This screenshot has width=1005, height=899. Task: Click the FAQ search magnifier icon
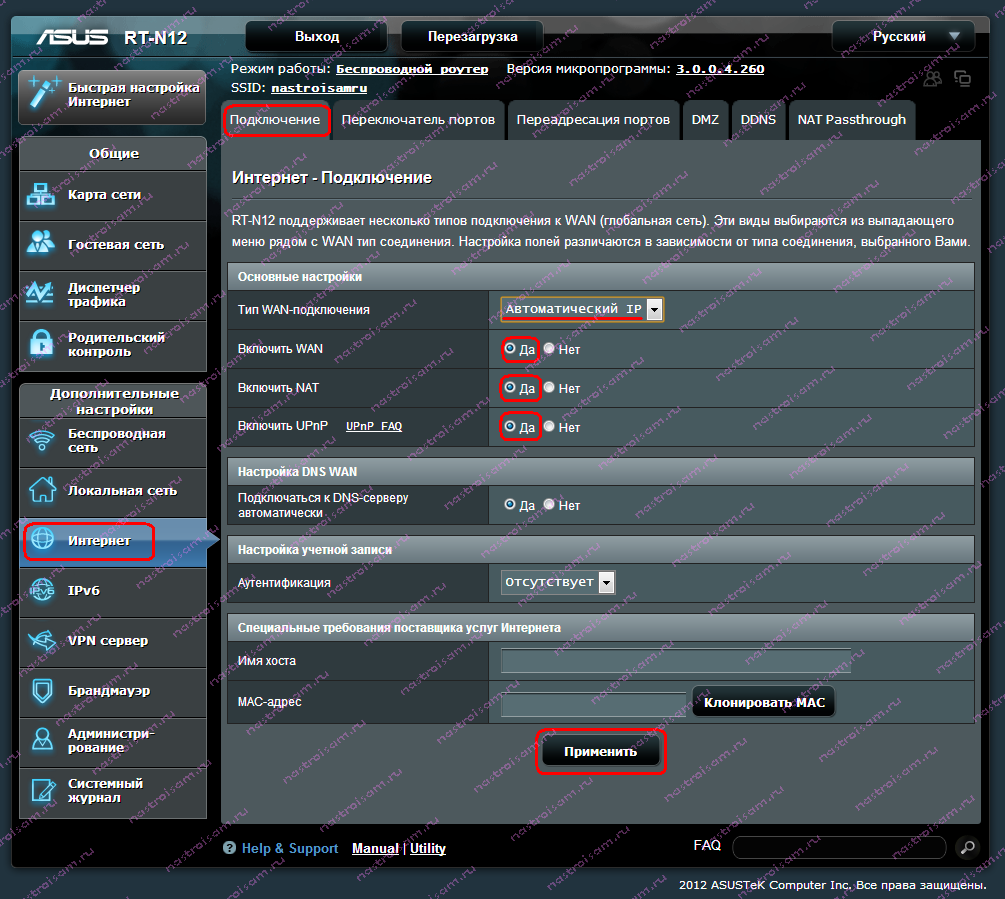pos(965,847)
